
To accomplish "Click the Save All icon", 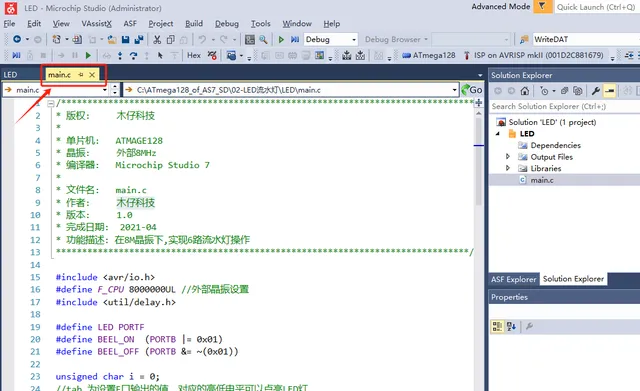I will pos(139,39).
